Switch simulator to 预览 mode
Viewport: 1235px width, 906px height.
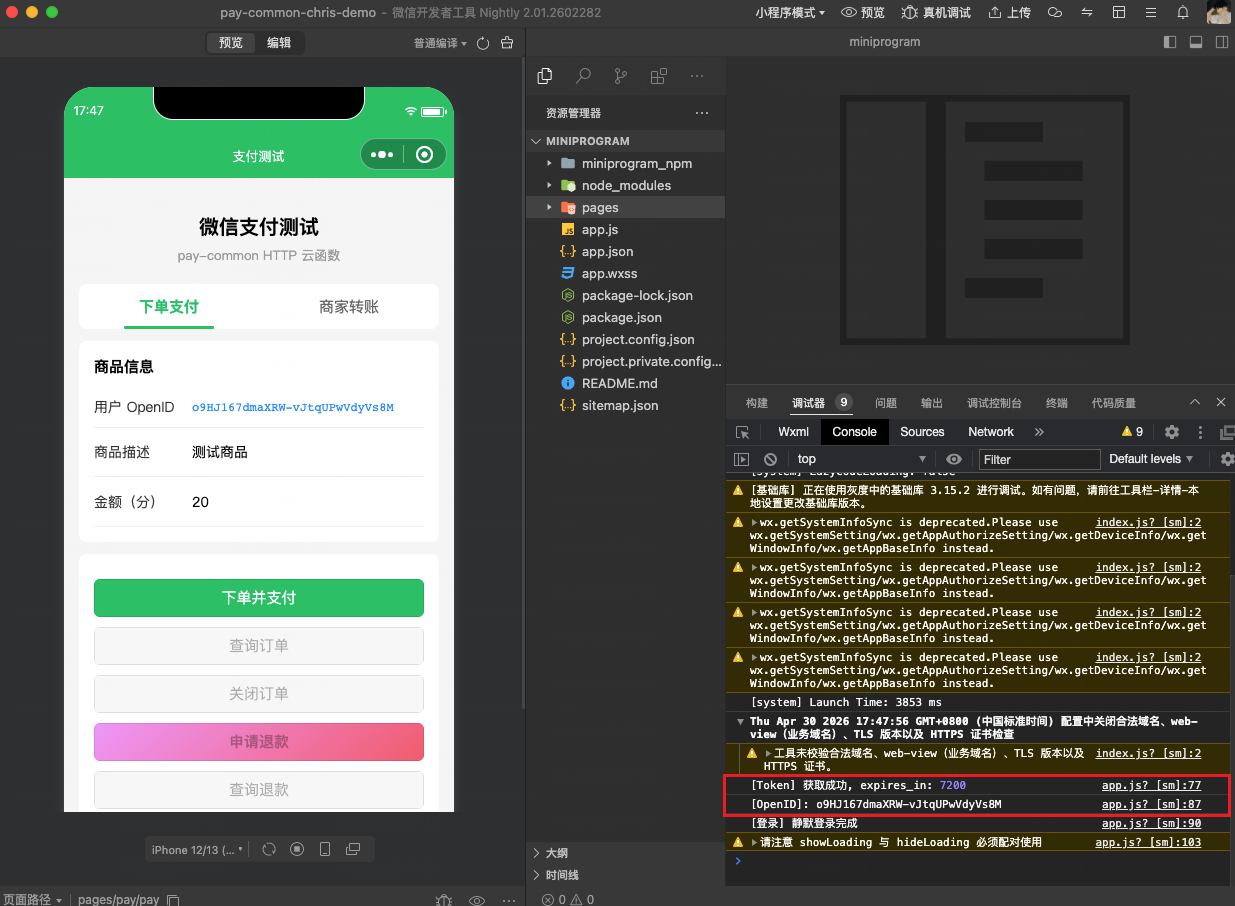pyautogui.click(x=231, y=43)
